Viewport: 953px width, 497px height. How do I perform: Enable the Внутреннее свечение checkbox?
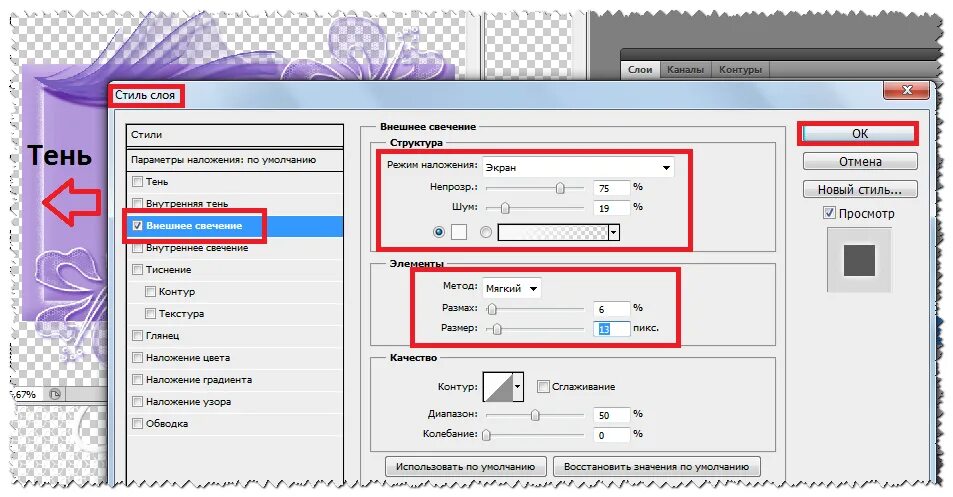[x=137, y=248]
